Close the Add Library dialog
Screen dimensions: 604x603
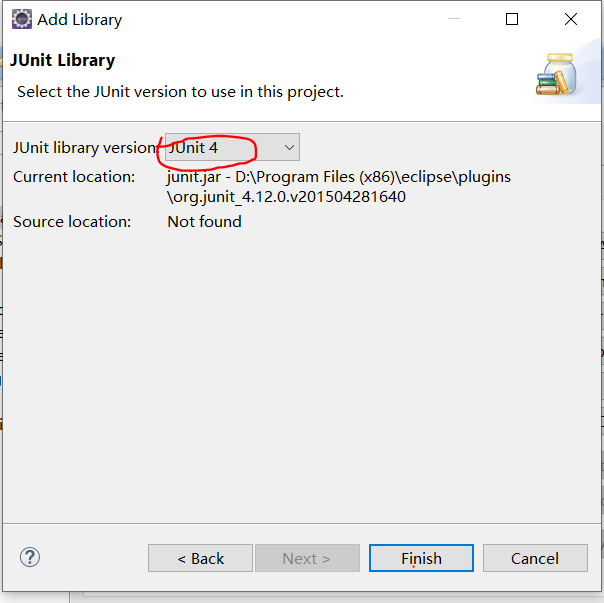tap(571, 19)
